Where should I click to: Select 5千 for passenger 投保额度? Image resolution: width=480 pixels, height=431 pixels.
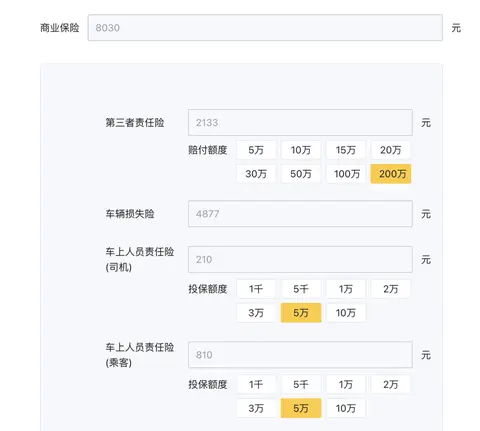(301, 384)
